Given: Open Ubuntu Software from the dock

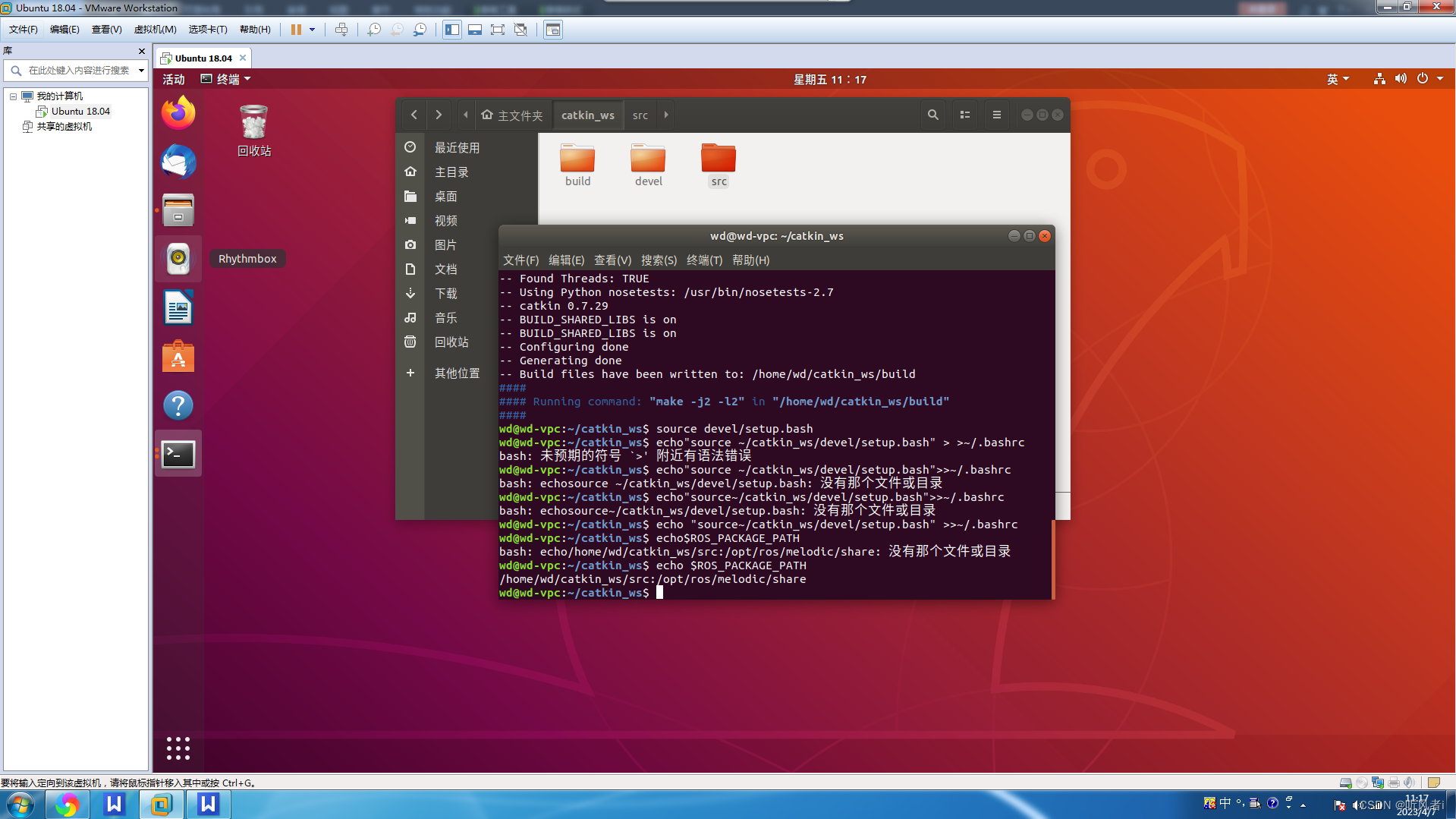Looking at the screenshot, I should coord(178,356).
